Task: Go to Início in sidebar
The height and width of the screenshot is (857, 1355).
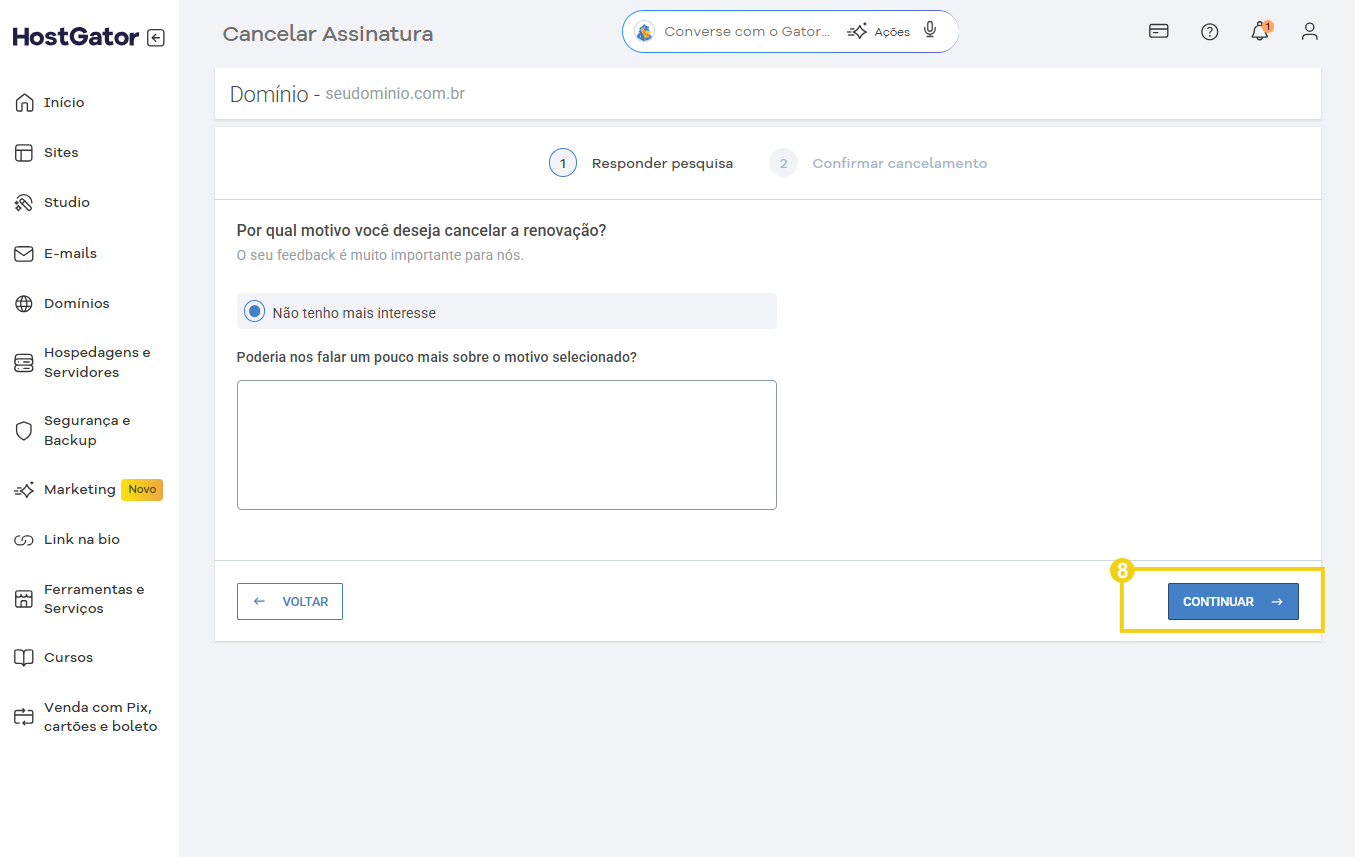Action: point(64,103)
